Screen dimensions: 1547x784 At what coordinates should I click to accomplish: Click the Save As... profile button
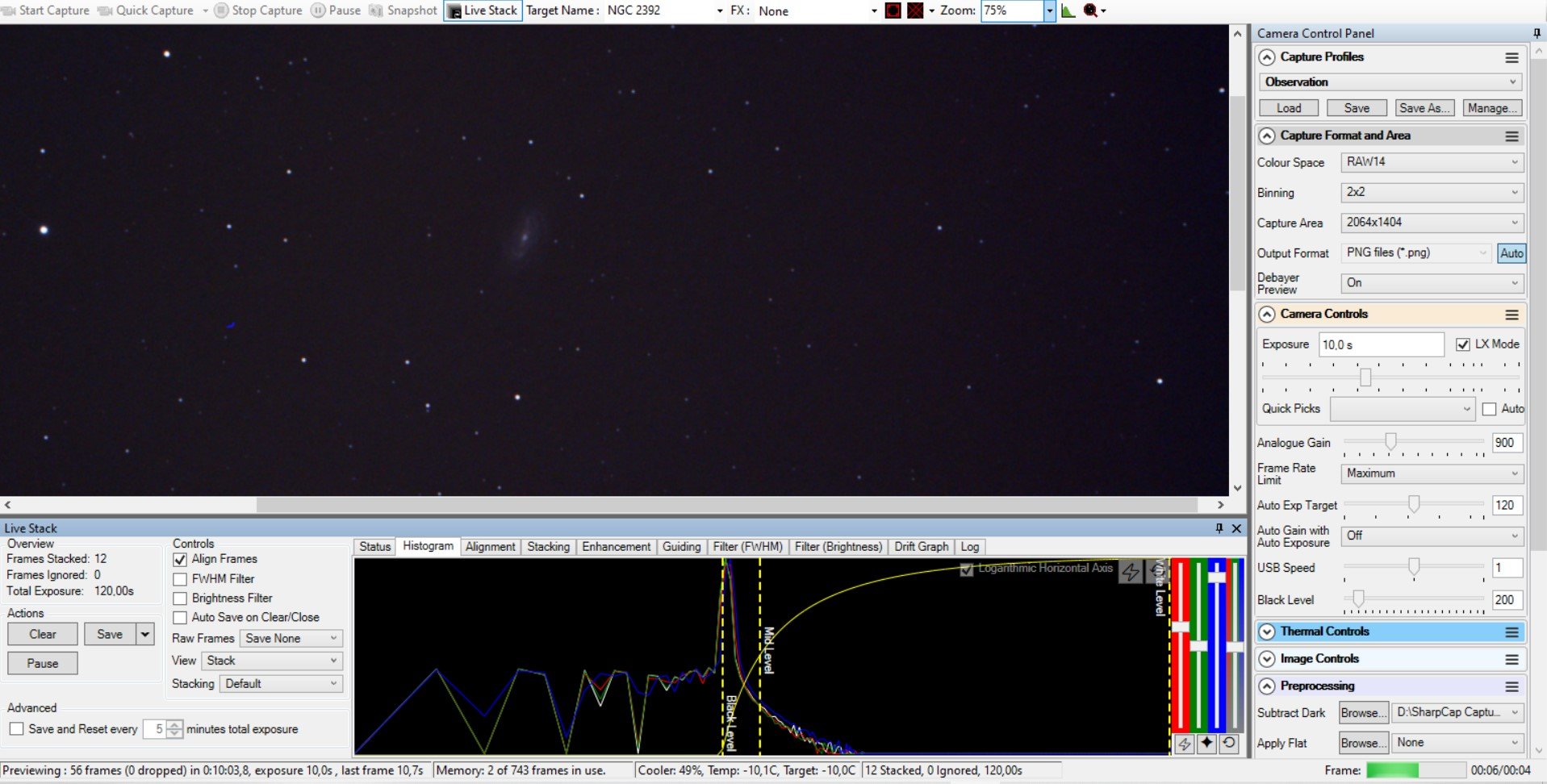pos(1424,108)
